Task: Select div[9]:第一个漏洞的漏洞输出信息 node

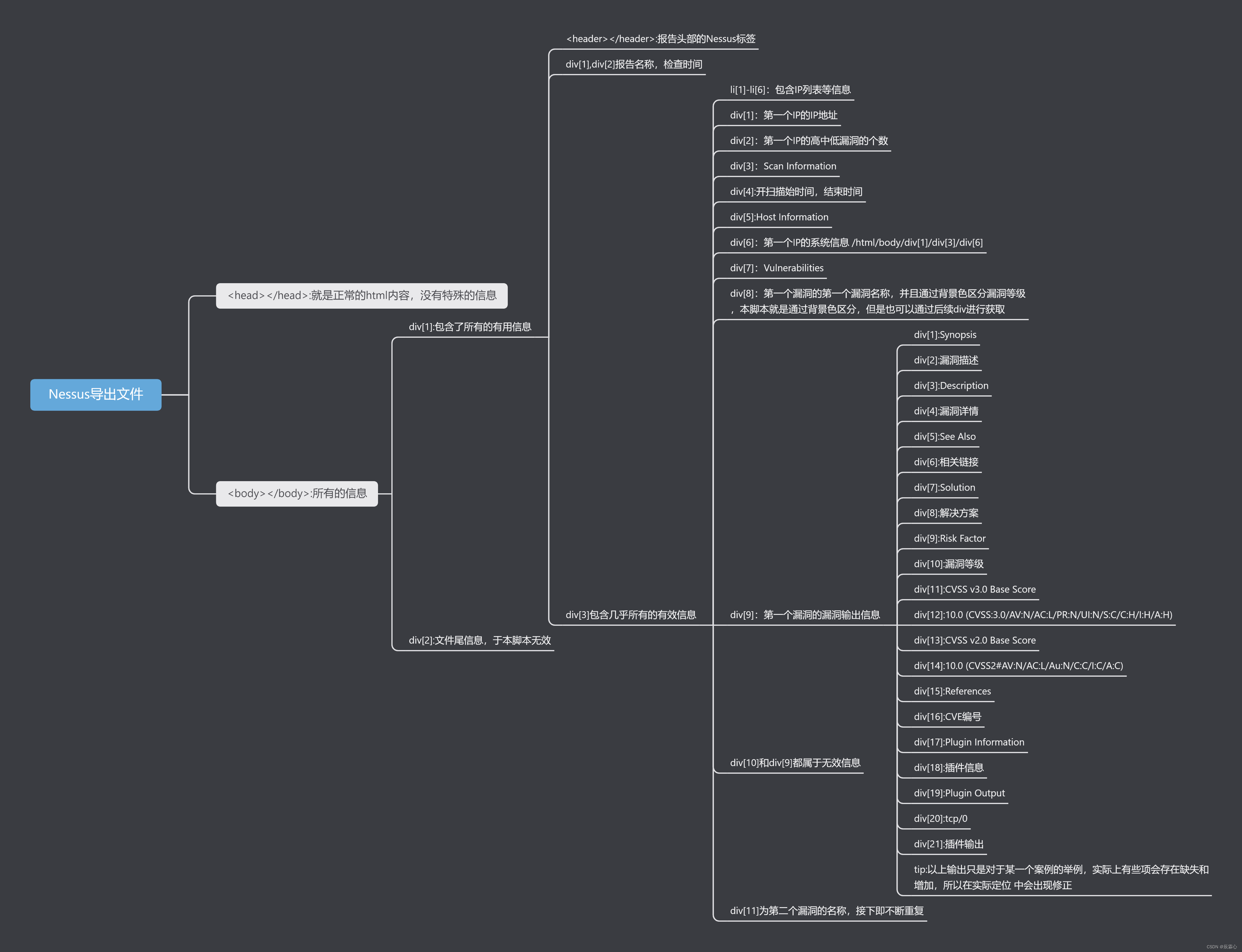Action: tap(805, 615)
